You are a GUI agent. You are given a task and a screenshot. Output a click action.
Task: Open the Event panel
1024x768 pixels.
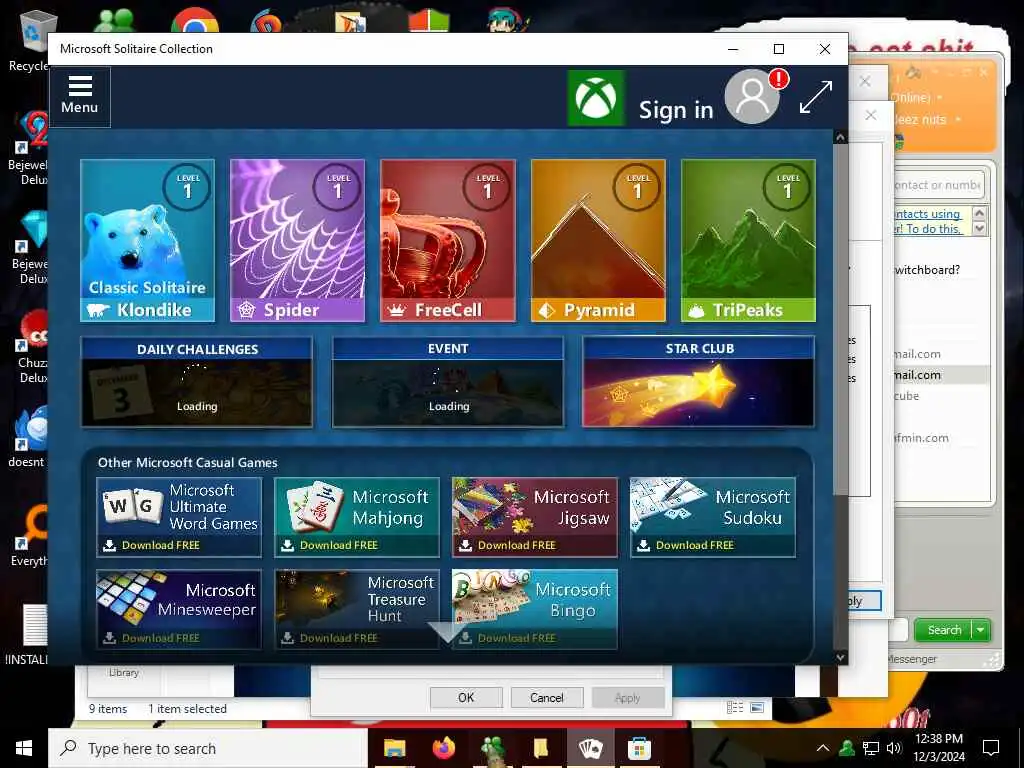click(448, 382)
